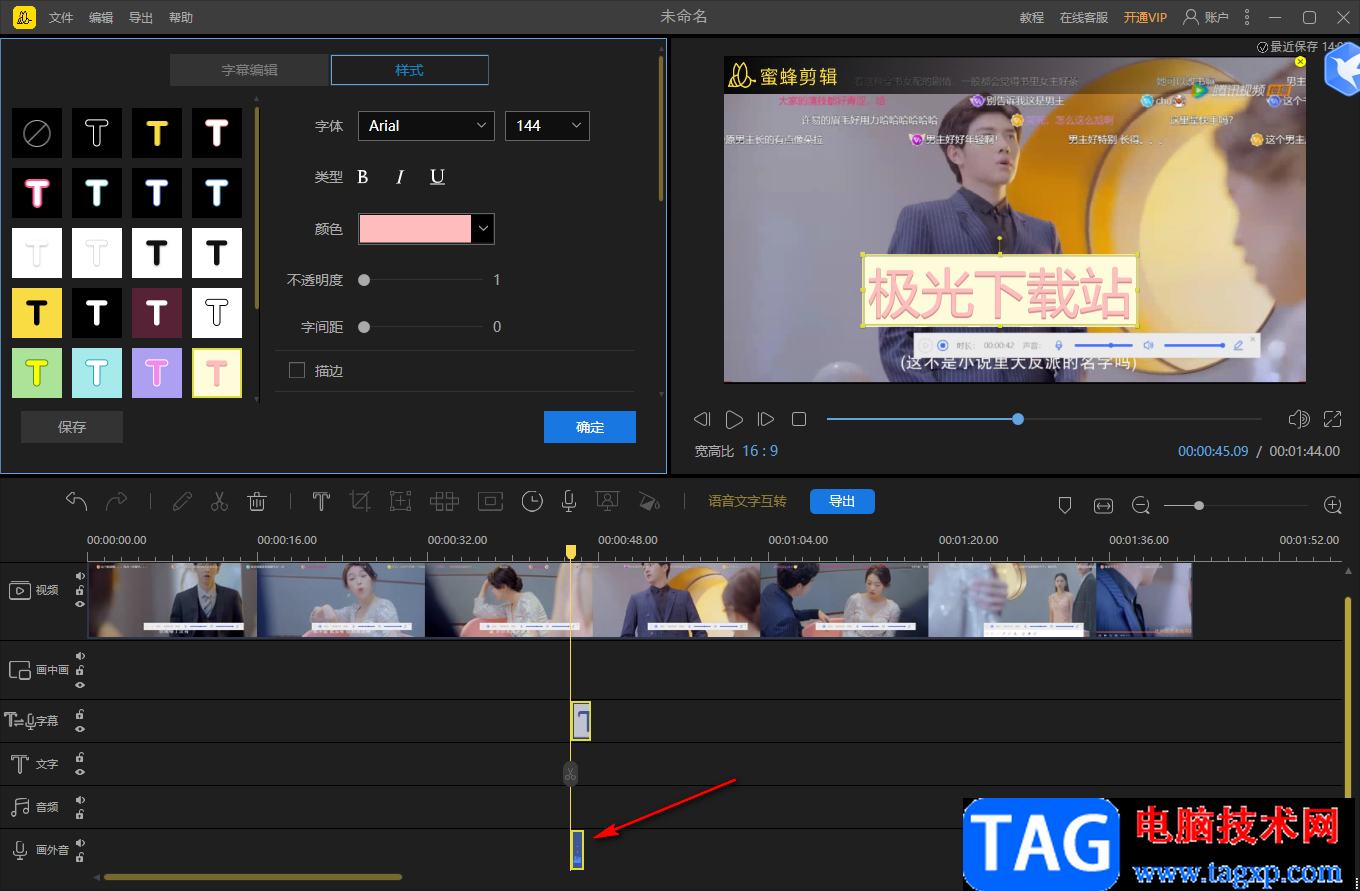The image size is (1360, 891).
Task: Open the 帮助 menu
Action: pos(181,18)
